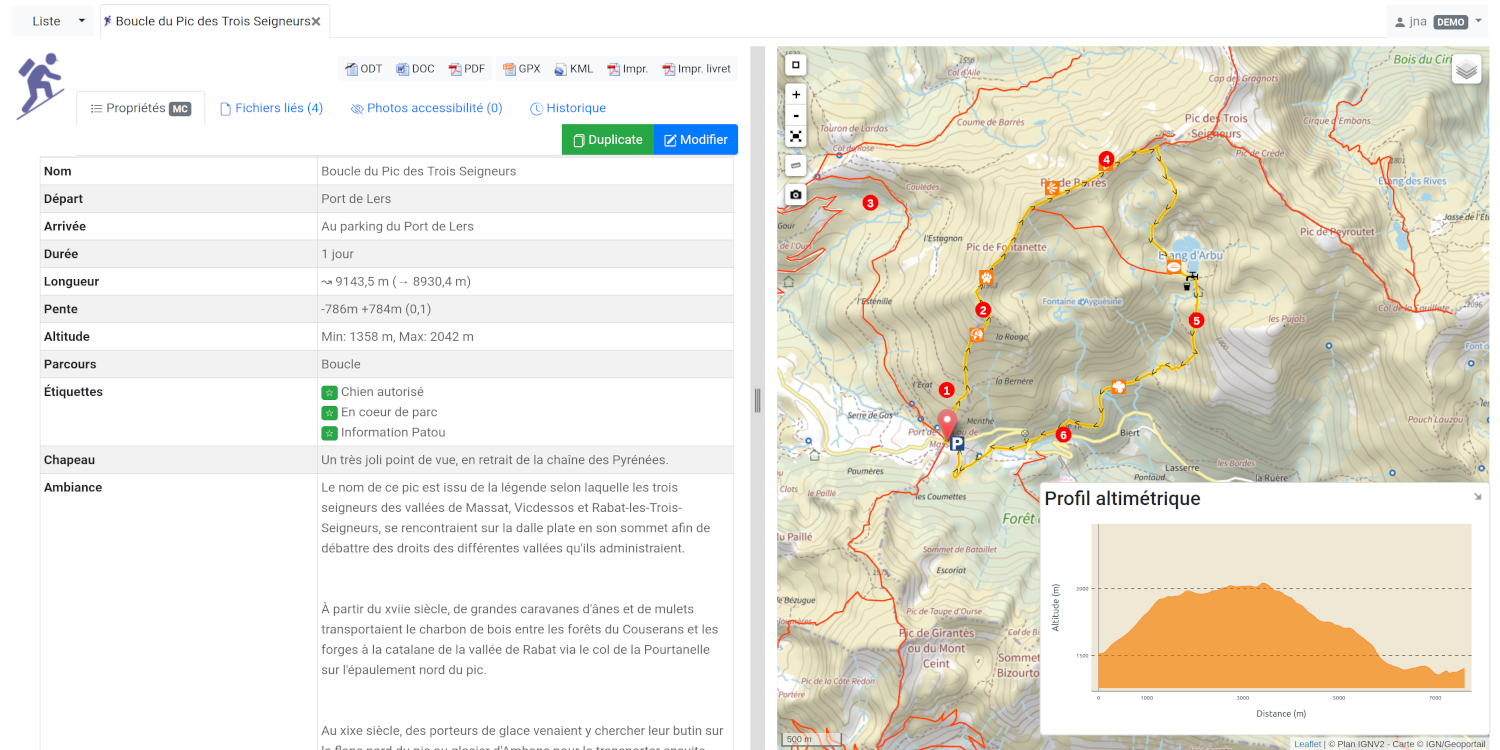Click the panel splitter handle
The width and height of the screenshot is (1500, 750).
757,400
